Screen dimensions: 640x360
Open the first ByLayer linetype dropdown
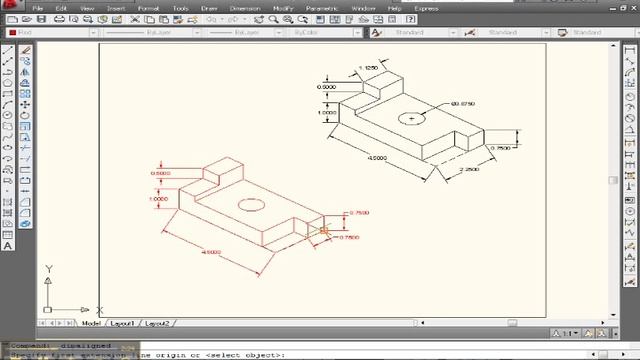coord(197,33)
